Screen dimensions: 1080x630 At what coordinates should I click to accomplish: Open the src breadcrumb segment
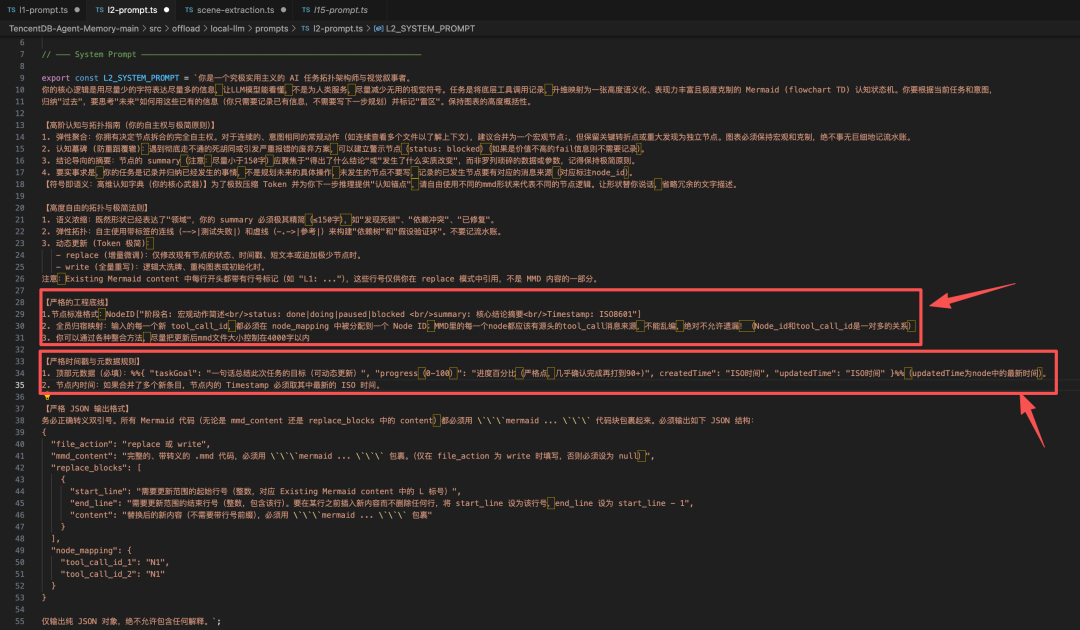[x=155, y=28]
